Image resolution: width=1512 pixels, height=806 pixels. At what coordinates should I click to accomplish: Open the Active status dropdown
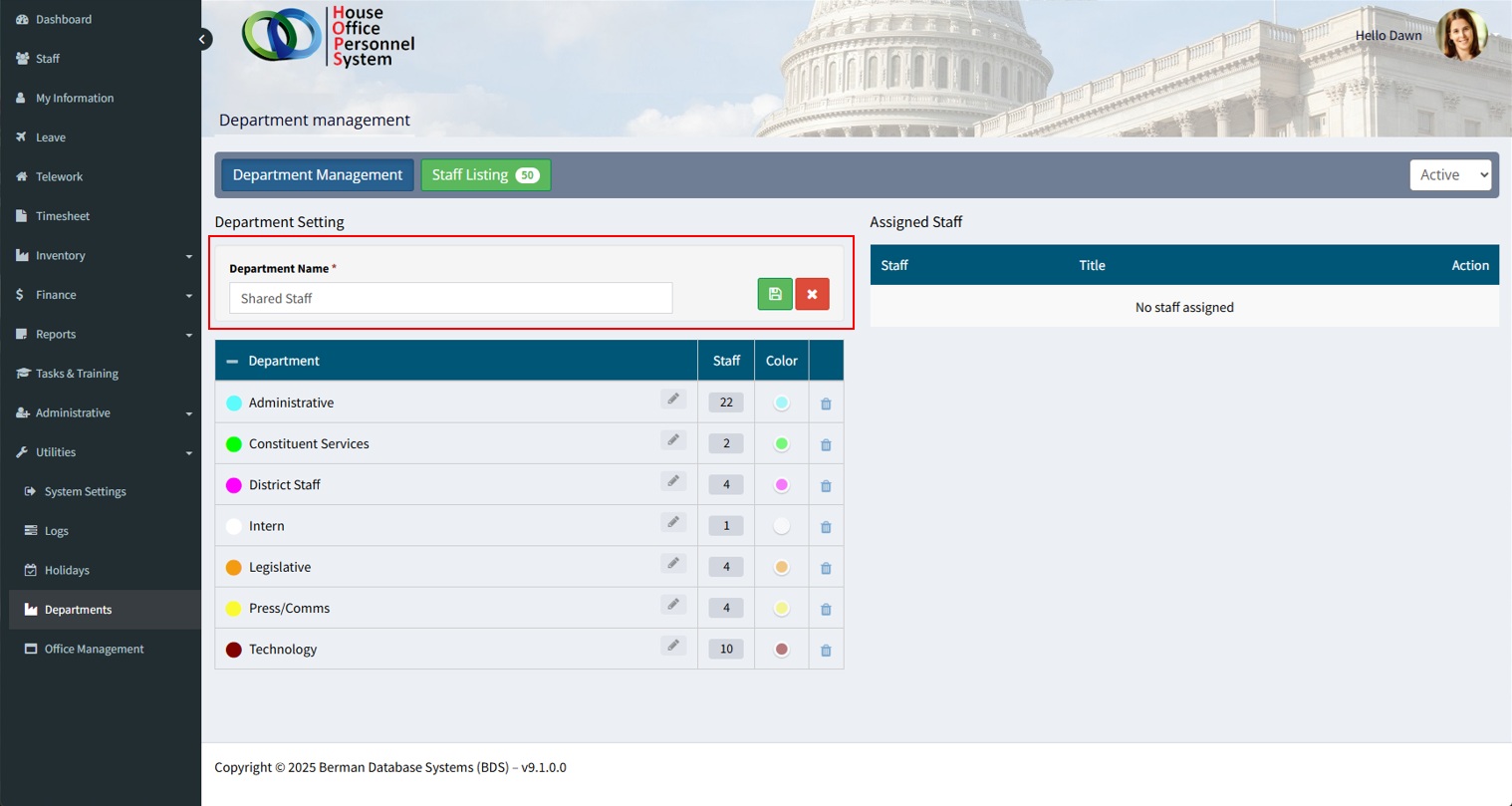click(x=1449, y=175)
